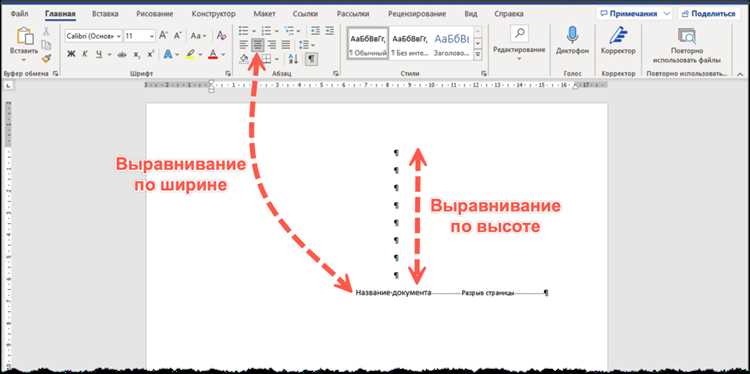Apply the red font color

click(213, 54)
